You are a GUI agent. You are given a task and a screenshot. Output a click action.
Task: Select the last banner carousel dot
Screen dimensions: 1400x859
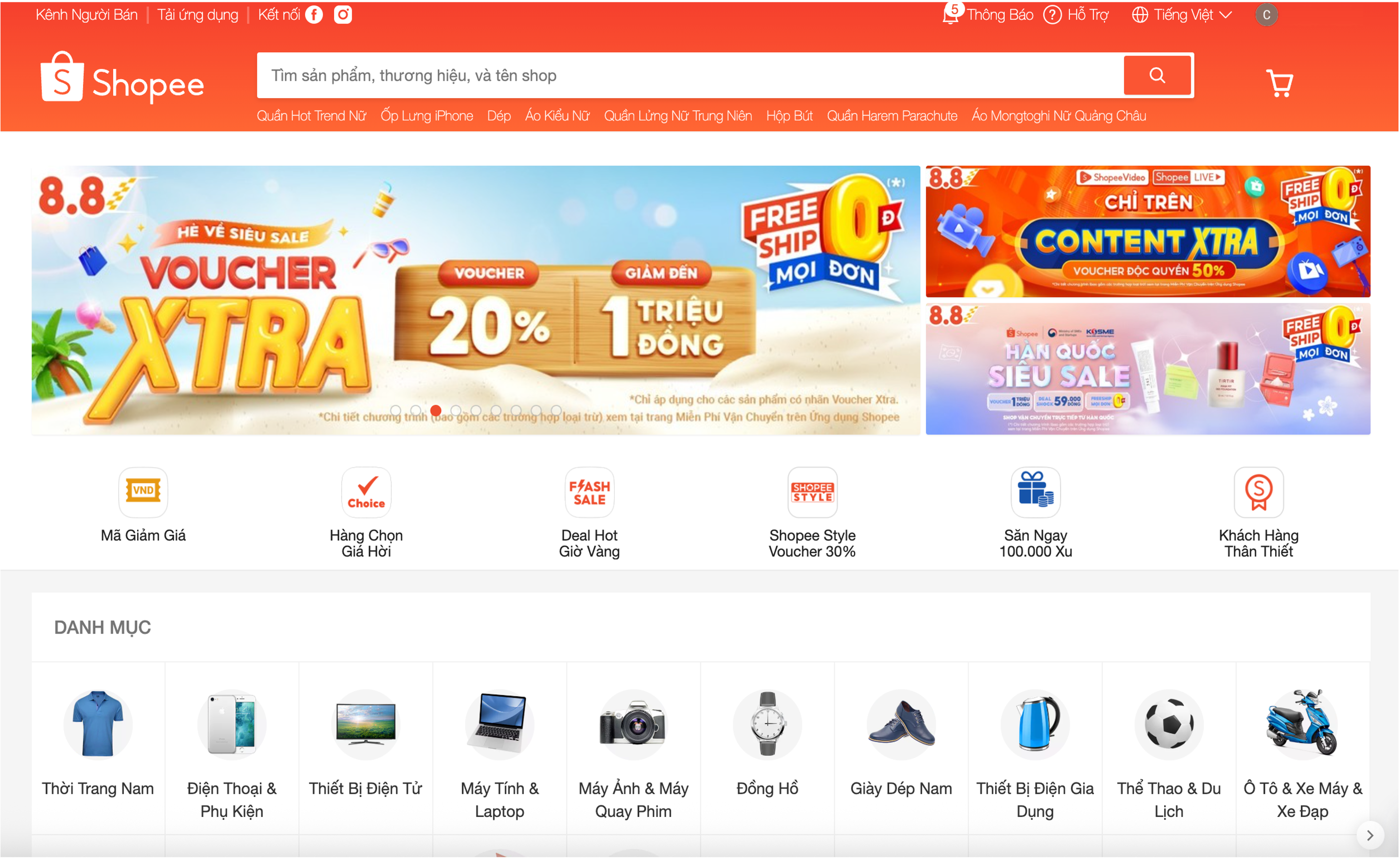coord(556,410)
